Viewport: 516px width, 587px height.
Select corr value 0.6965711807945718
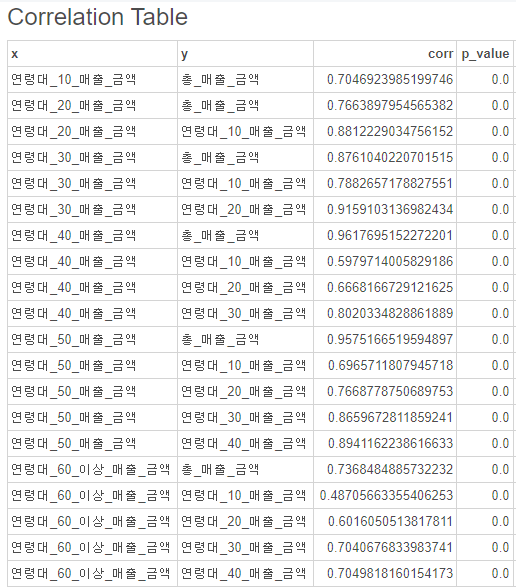pos(391,366)
